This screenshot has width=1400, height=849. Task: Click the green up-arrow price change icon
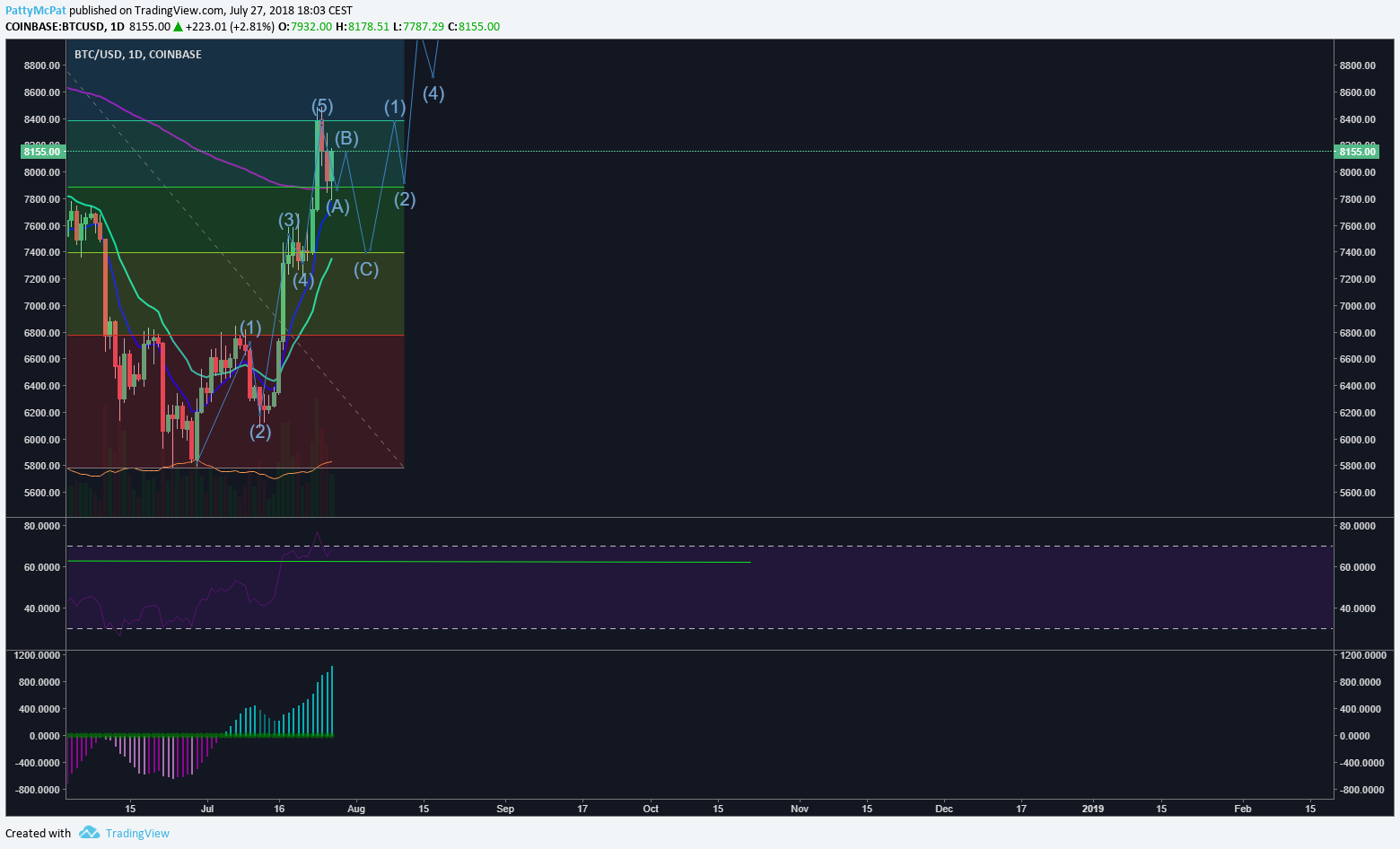click(x=179, y=27)
